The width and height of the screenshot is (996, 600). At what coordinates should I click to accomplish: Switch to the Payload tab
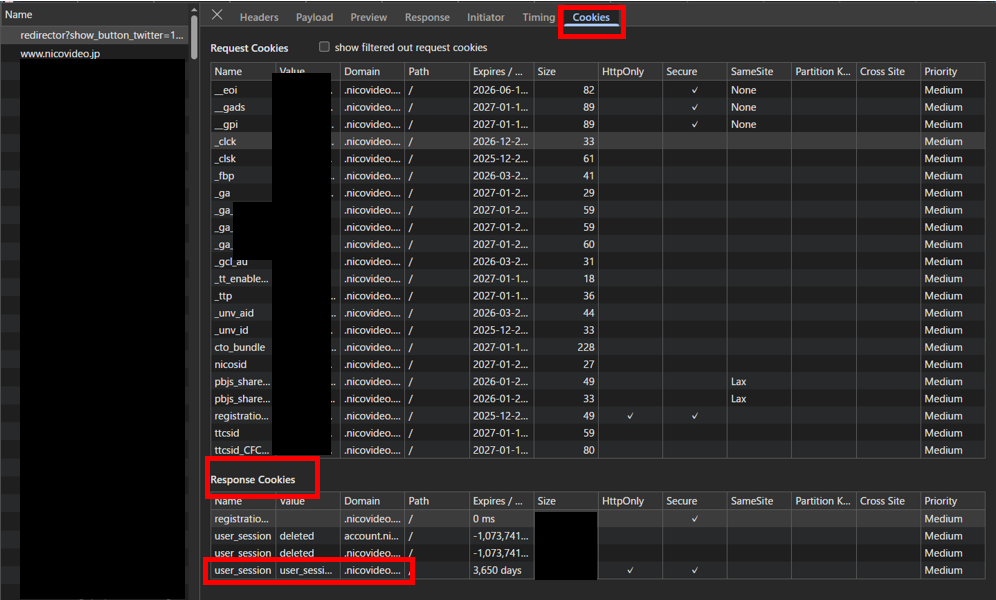coord(314,17)
